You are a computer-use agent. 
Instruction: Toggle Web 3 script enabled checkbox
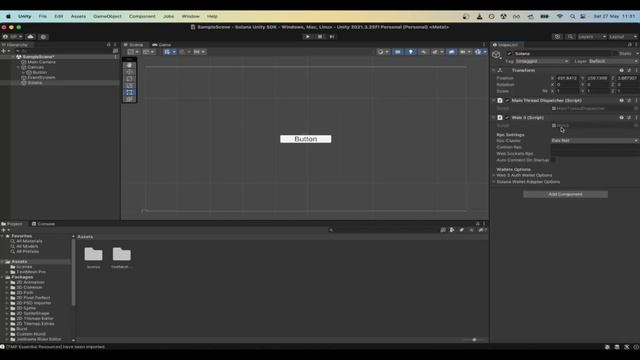click(x=507, y=118)
